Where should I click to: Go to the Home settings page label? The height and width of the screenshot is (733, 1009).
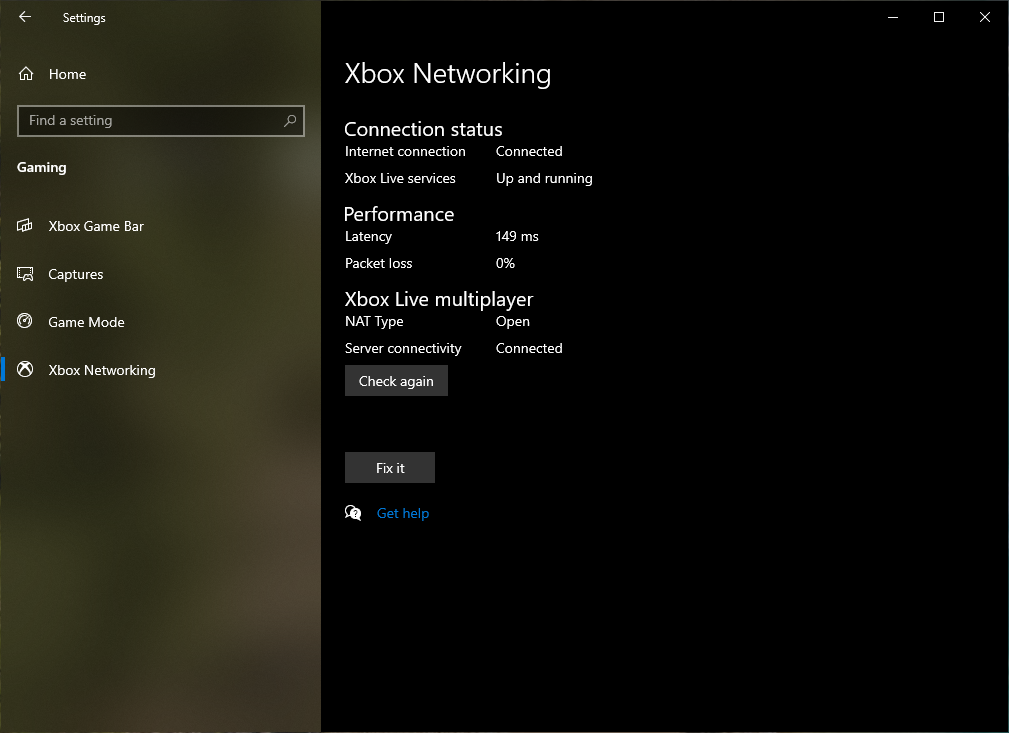[x=67, y=74]
